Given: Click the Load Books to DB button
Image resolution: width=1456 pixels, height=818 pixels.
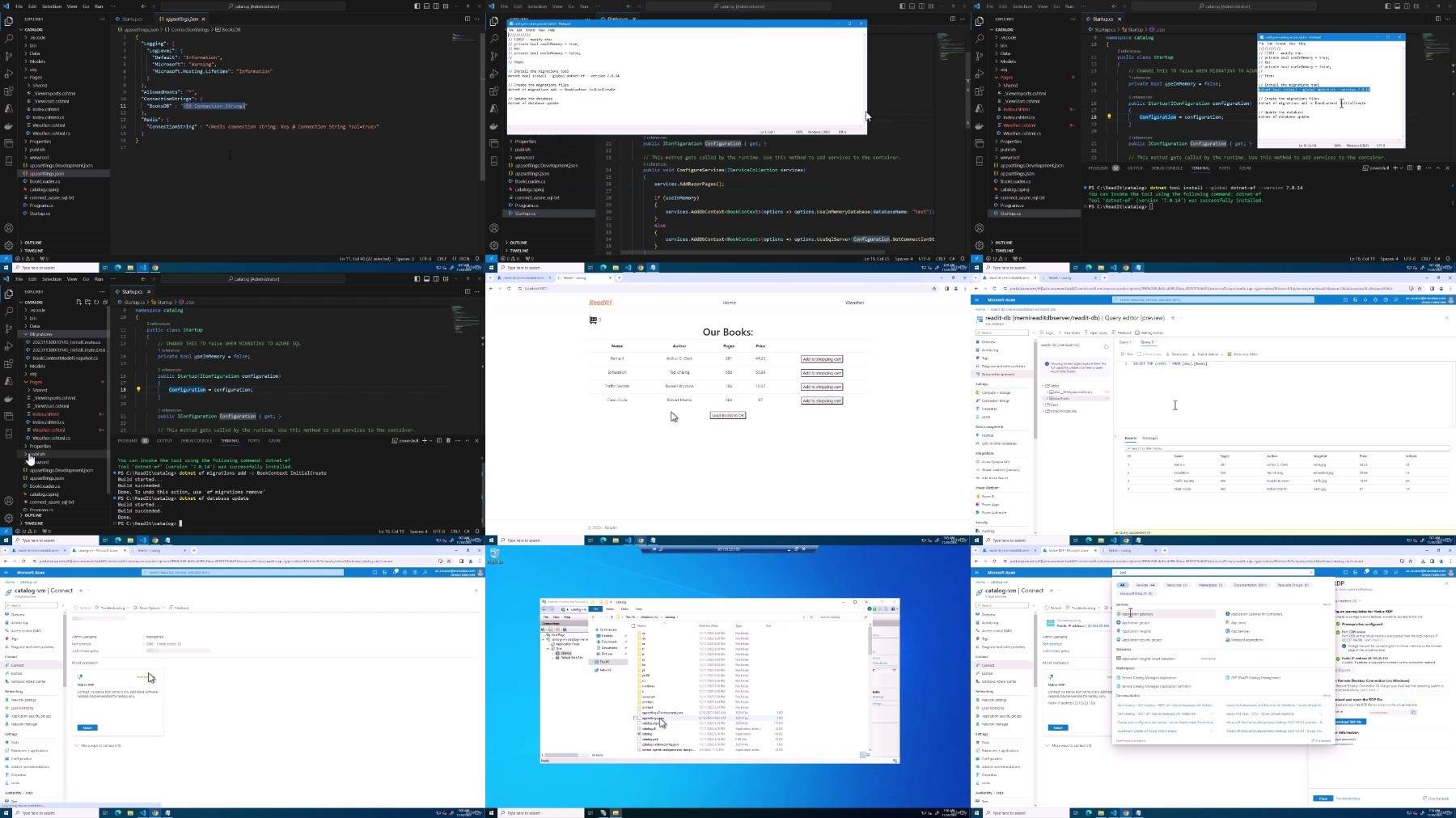Looking at the screenshot, I should (x=728, y=416).
